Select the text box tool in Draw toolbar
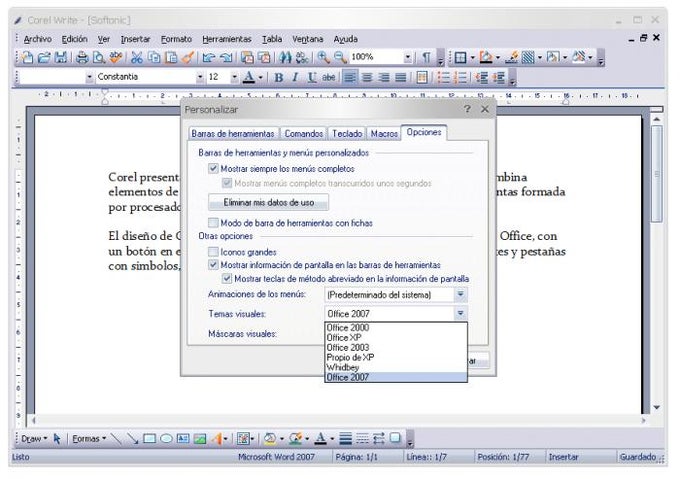 183,439
